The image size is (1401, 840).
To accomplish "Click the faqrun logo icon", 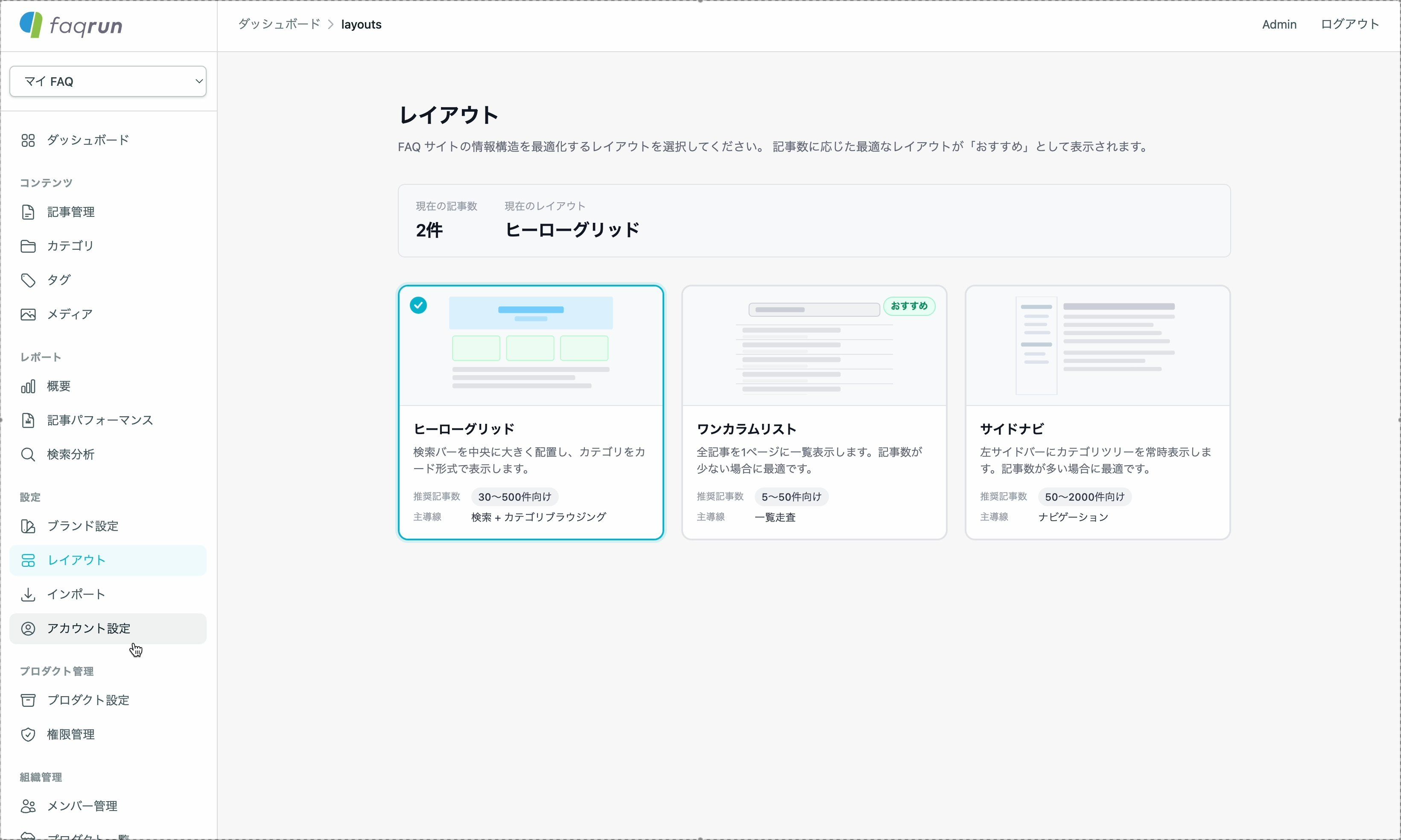I will [31, 25].
